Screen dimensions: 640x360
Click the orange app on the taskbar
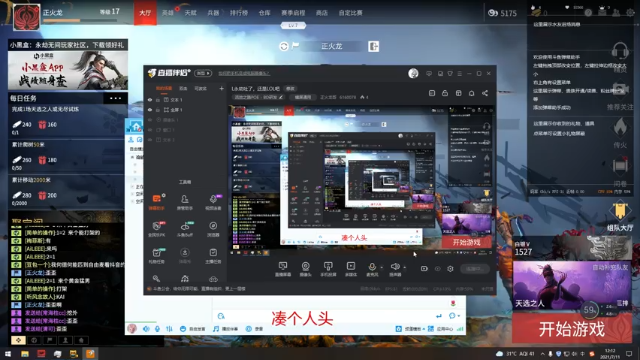tap(90, 354)
